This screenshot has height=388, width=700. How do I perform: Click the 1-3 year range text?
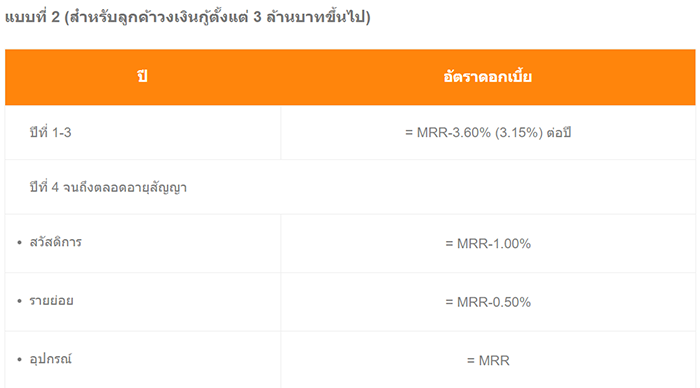62,133
